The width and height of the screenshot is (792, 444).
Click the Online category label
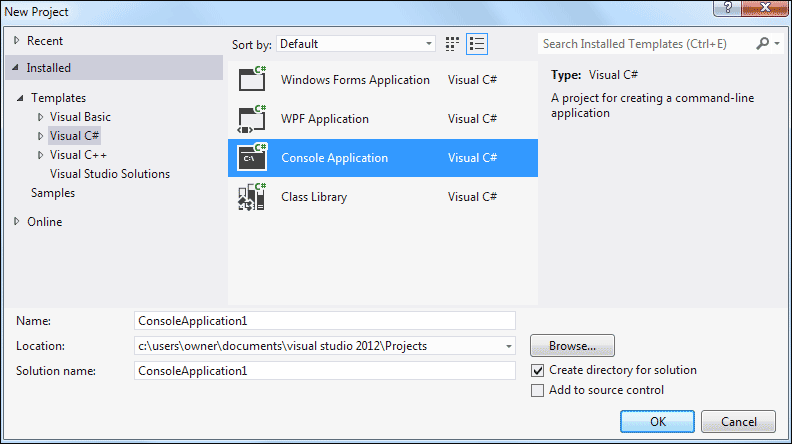point(44,222)
